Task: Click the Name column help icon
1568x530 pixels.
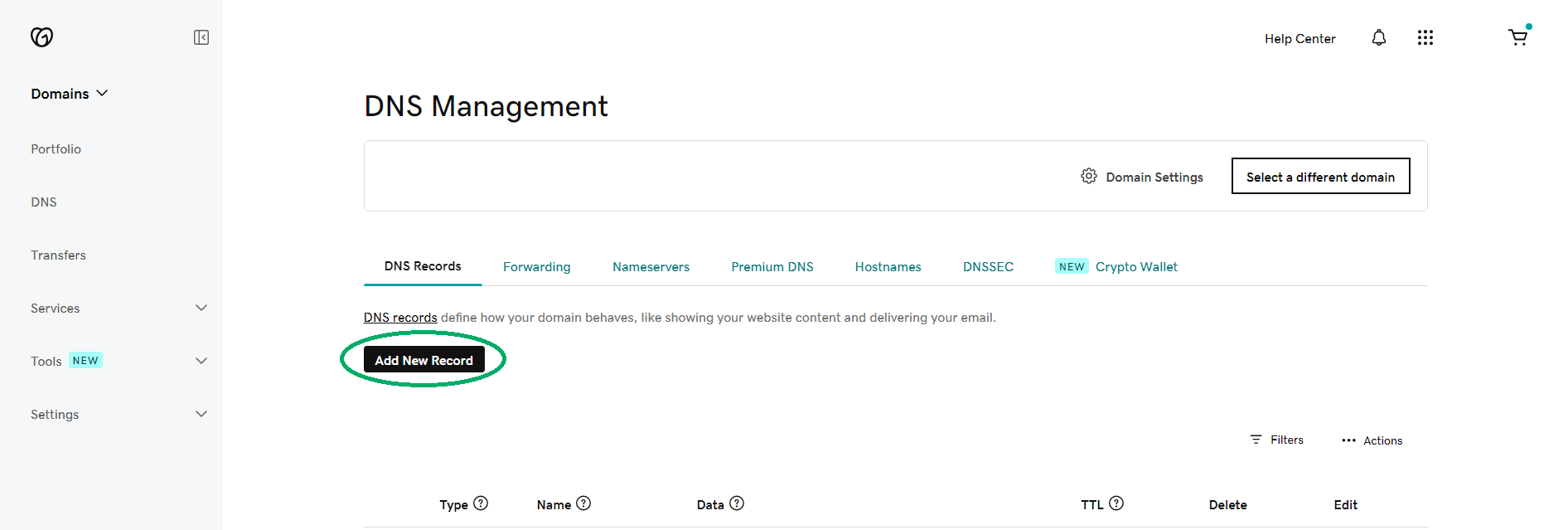Action: pyautogui.click(x=583, y=503)
